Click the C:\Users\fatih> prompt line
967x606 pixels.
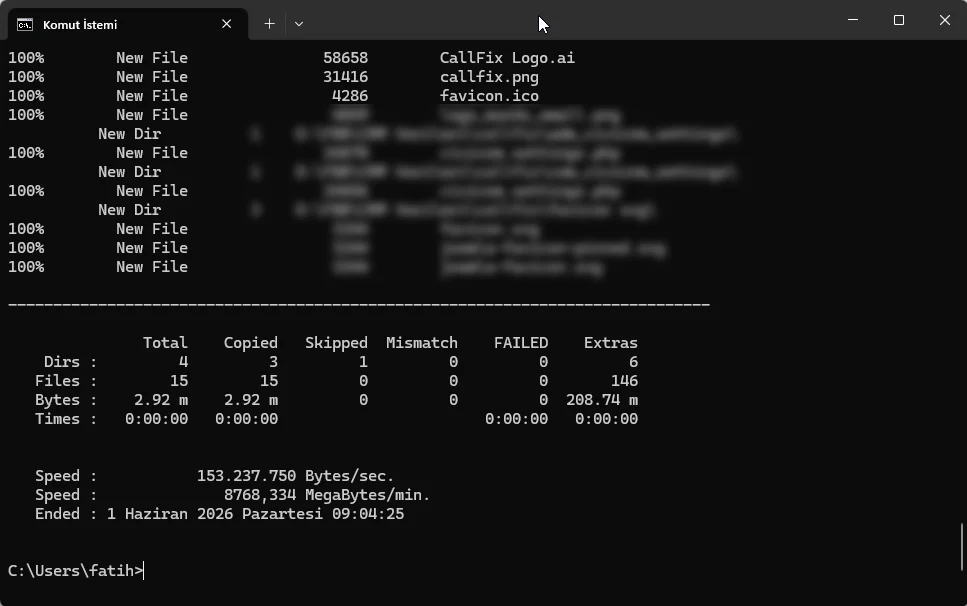coord(75,571)
